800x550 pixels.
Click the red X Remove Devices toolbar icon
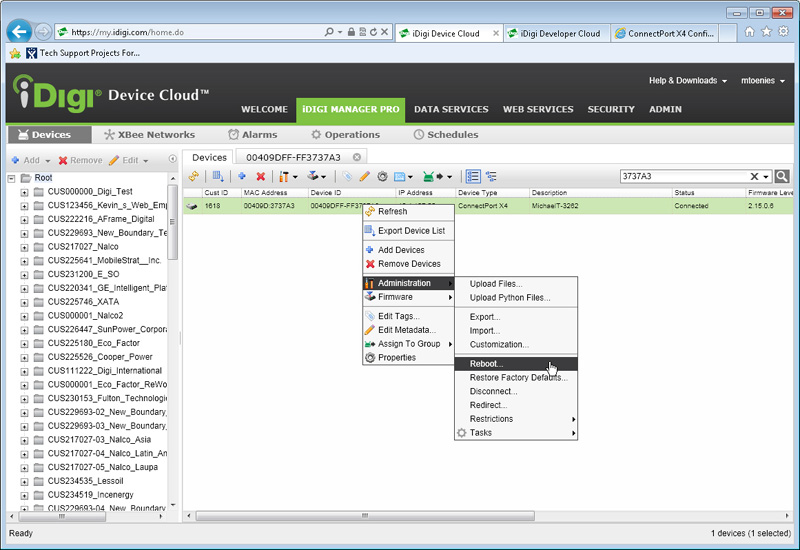coord(260,176)
